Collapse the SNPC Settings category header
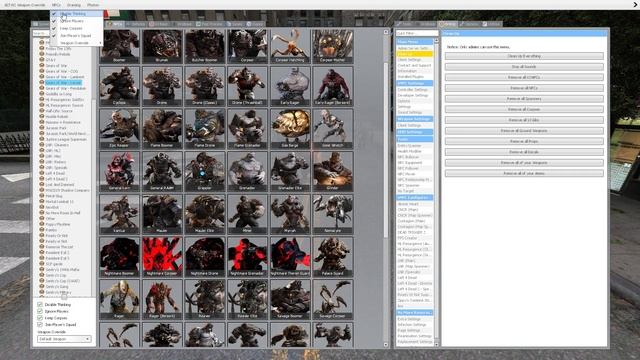Image resolution: width=640 pixels, height=360 pixels. 415,83
